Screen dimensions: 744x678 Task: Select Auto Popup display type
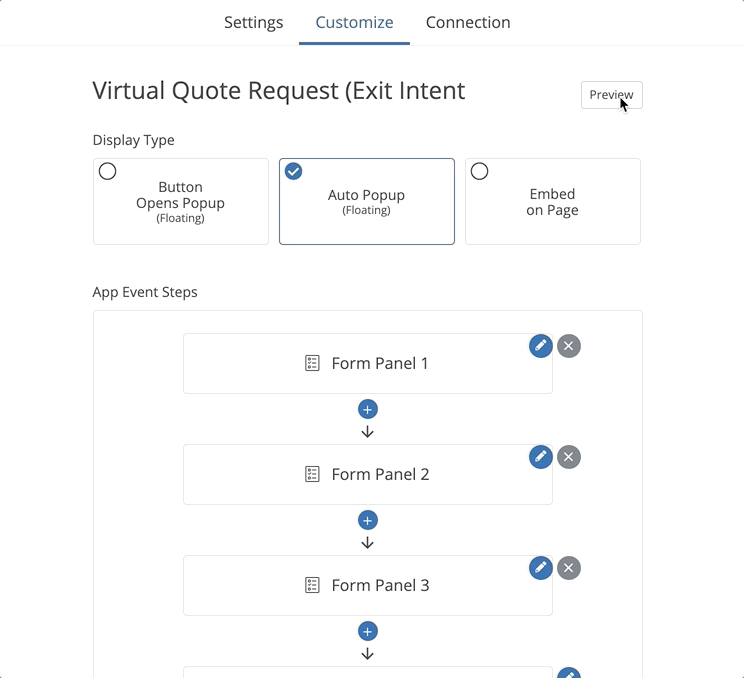coord(366,201)
